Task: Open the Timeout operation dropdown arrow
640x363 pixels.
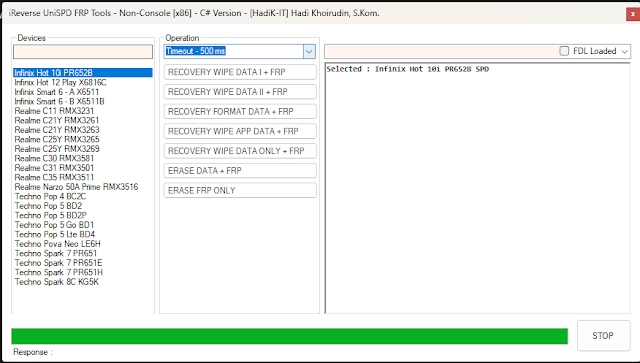Action: pyautogui.click(x=309, y=51)
